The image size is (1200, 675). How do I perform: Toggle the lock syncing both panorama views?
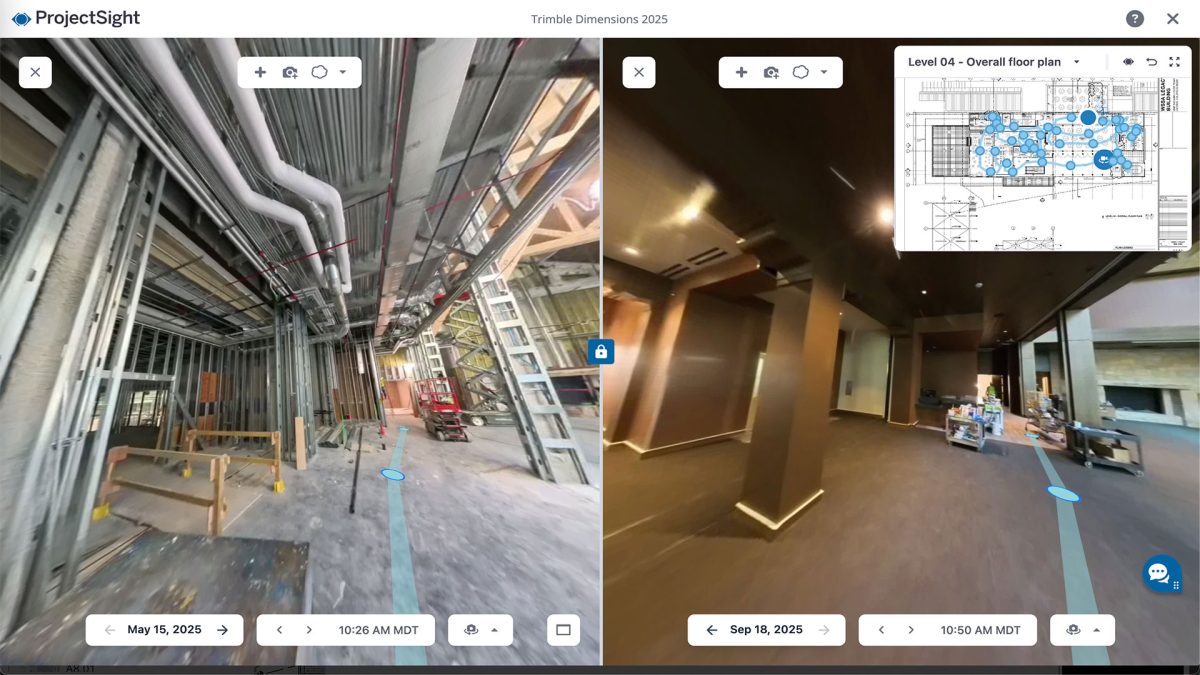click(x=601, y=351)
